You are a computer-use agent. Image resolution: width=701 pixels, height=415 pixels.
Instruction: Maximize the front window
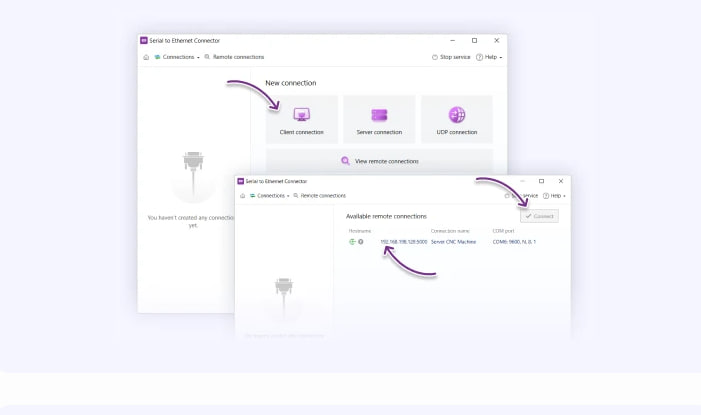tap(541, 181)
